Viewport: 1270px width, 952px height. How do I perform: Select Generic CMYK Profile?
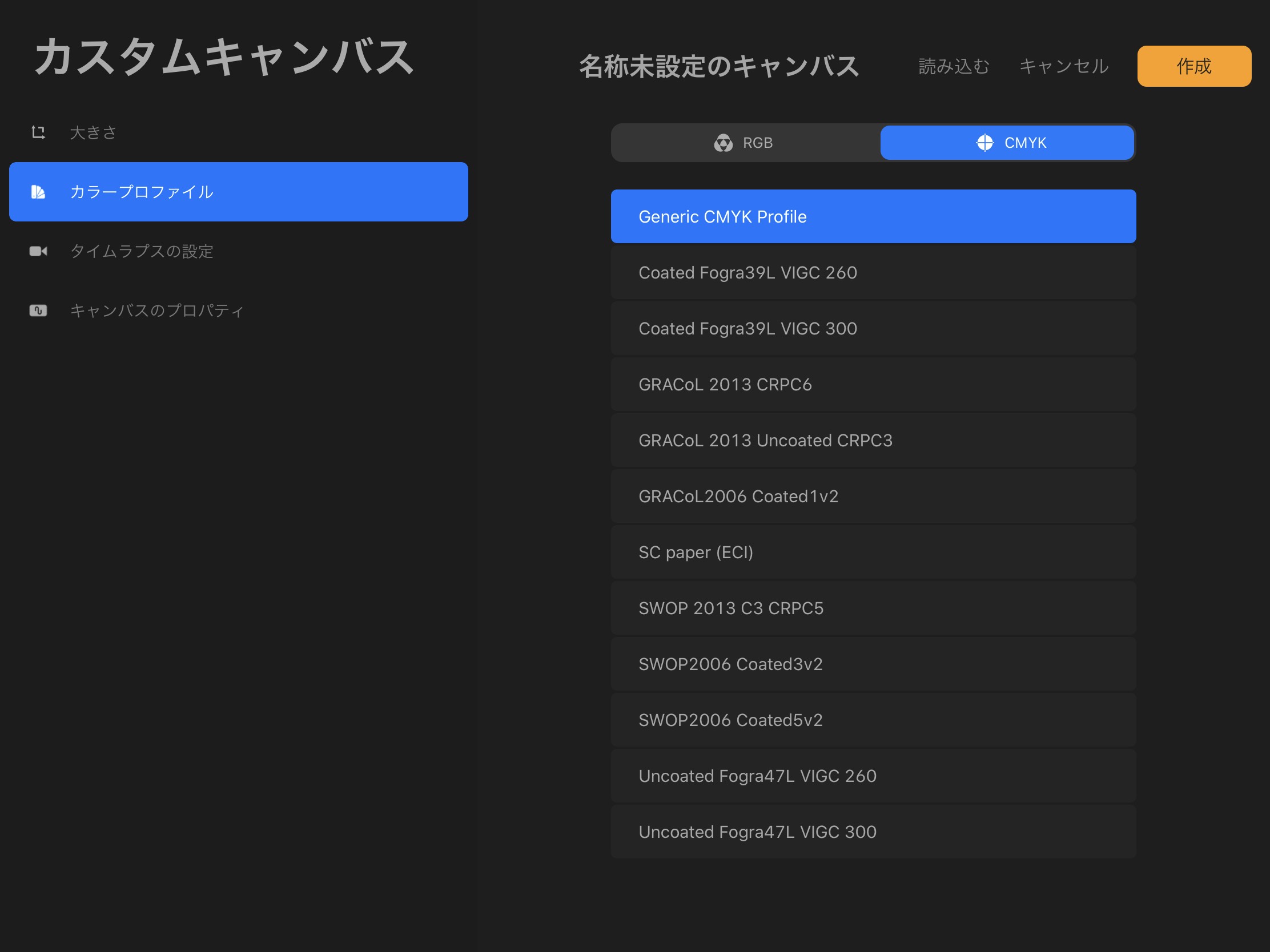[873, 216]
